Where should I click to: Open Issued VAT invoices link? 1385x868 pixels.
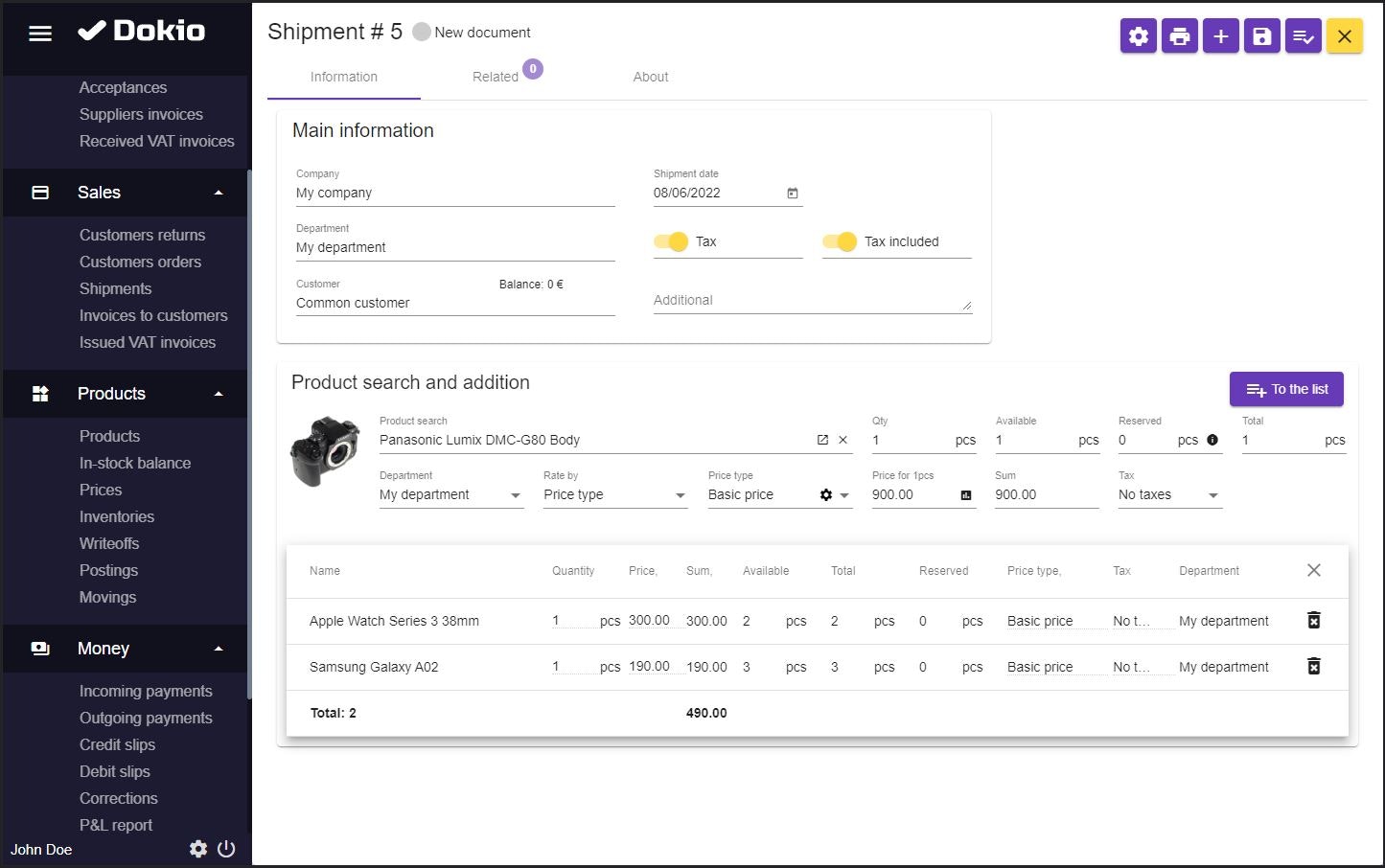click(148, 342)
